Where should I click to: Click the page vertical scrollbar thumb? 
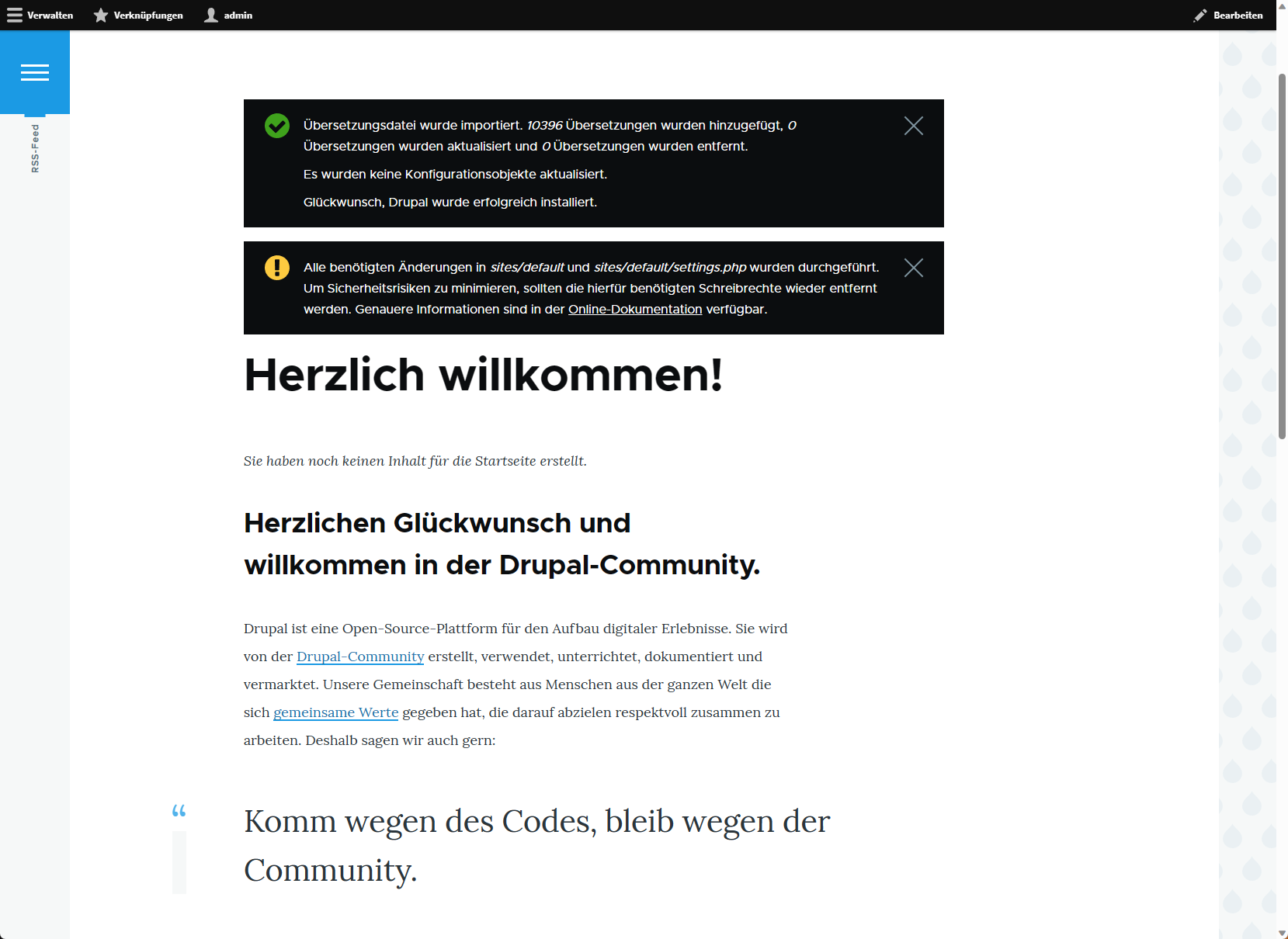(1282, 256)
